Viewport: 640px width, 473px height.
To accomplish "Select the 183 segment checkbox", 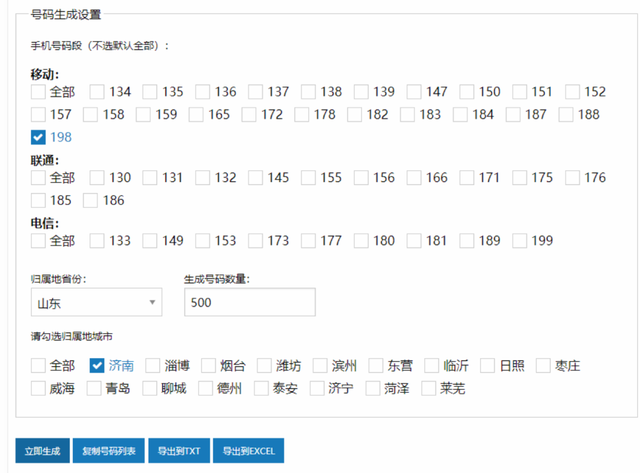I will tap(407, 115).
